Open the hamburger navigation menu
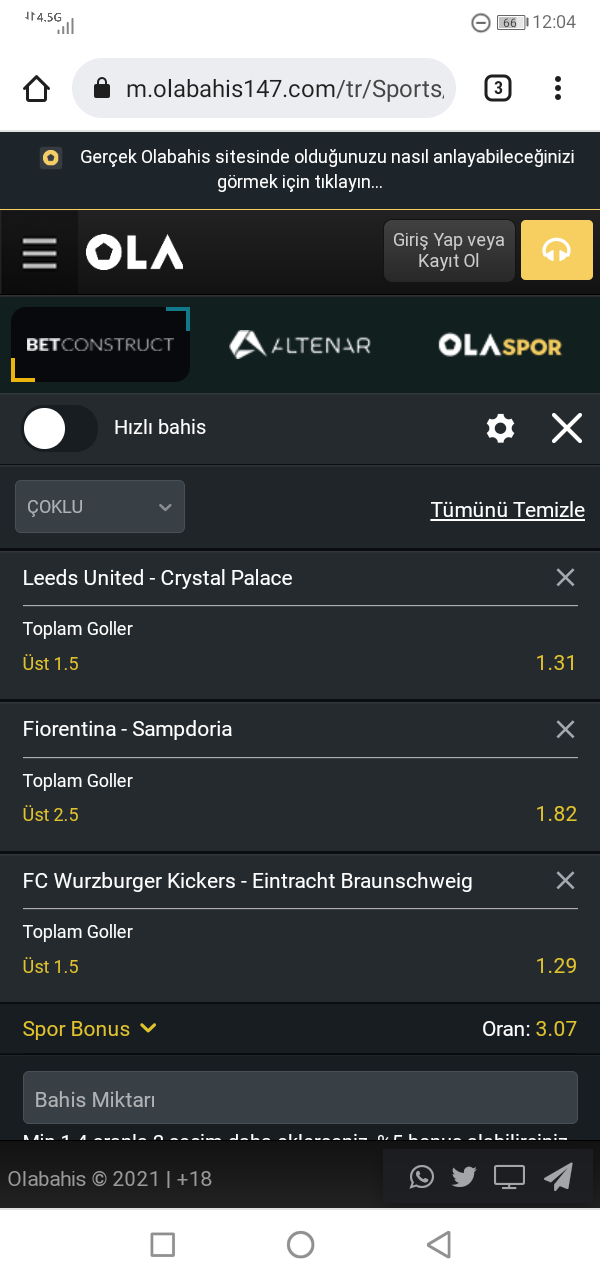Viewport: 600px width, 1280px height. tap(40, 252)
